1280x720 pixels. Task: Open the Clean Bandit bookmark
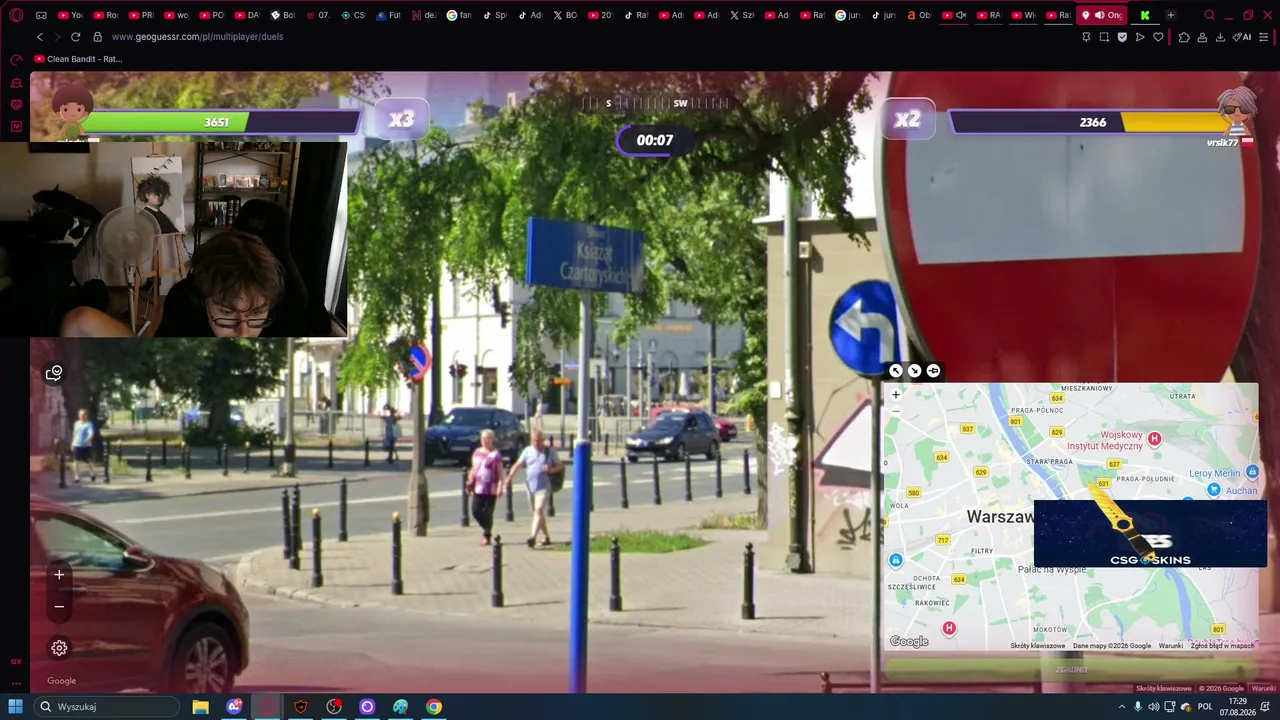78,59
